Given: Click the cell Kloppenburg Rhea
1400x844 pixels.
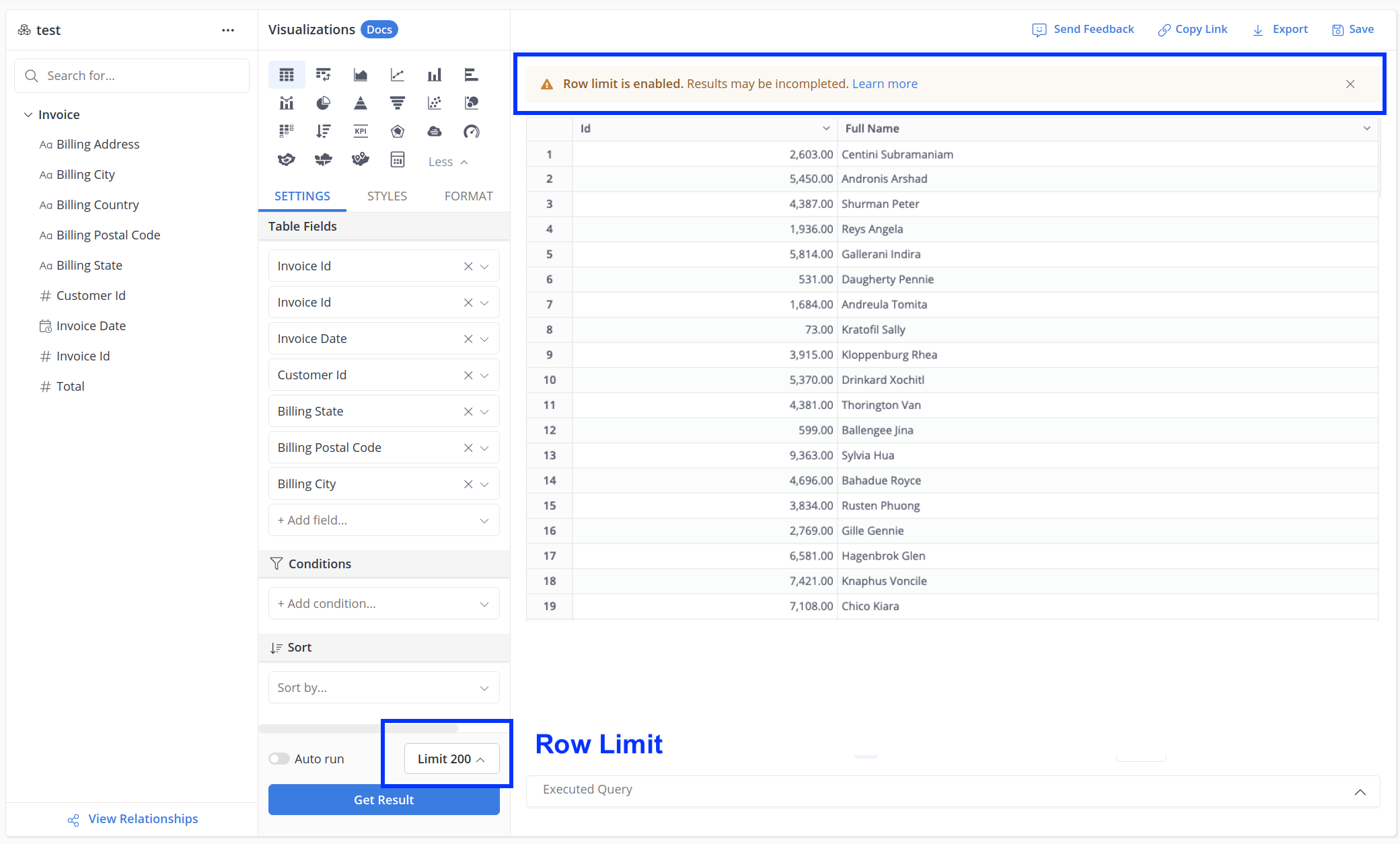Looking at the screenshot, I should point(889,355).
